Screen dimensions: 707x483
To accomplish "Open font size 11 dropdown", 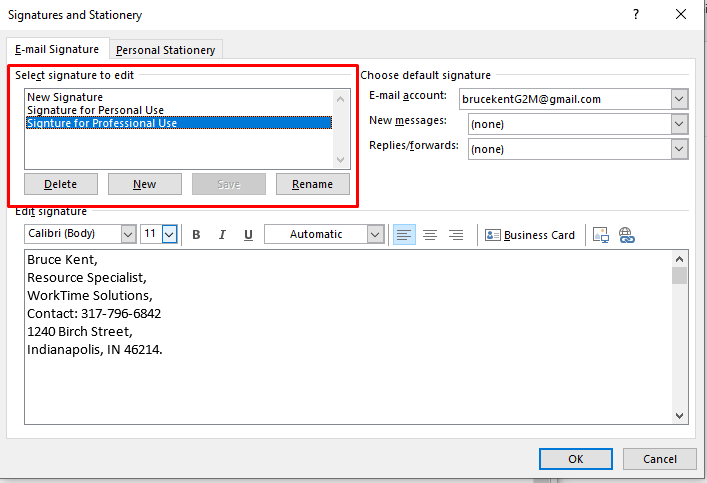I will (169, 234).
